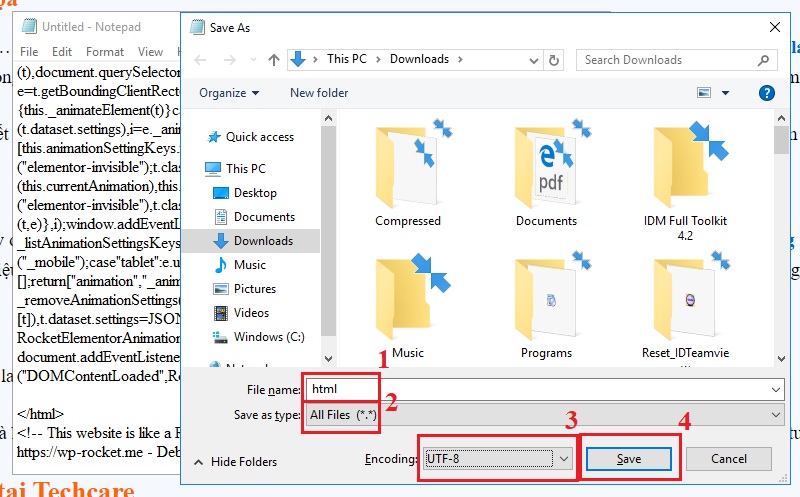
Task: Click the Save As dialog title icon
Action: (197, 27)
